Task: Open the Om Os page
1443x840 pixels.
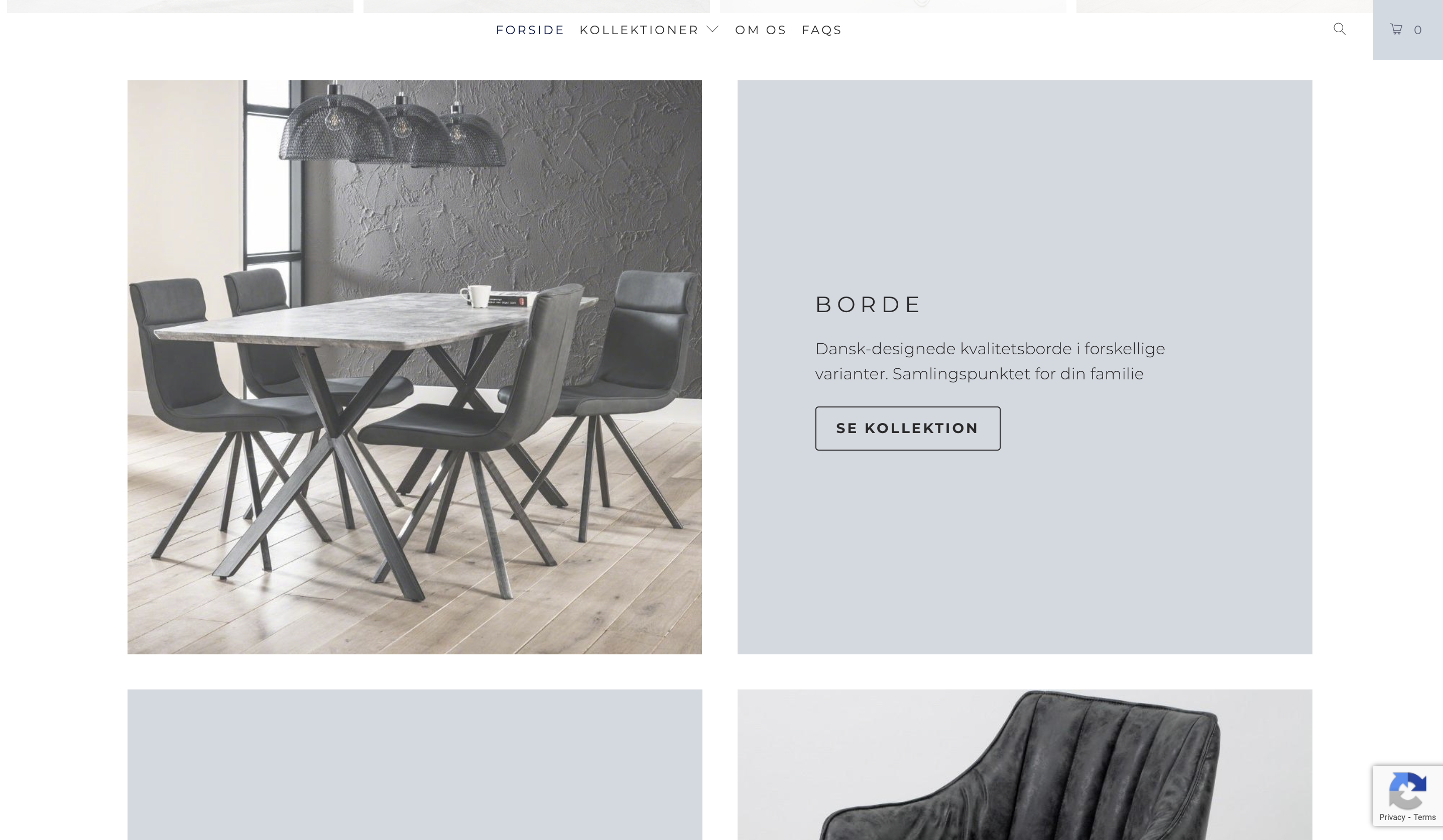Action: click(x=761, y=30)
